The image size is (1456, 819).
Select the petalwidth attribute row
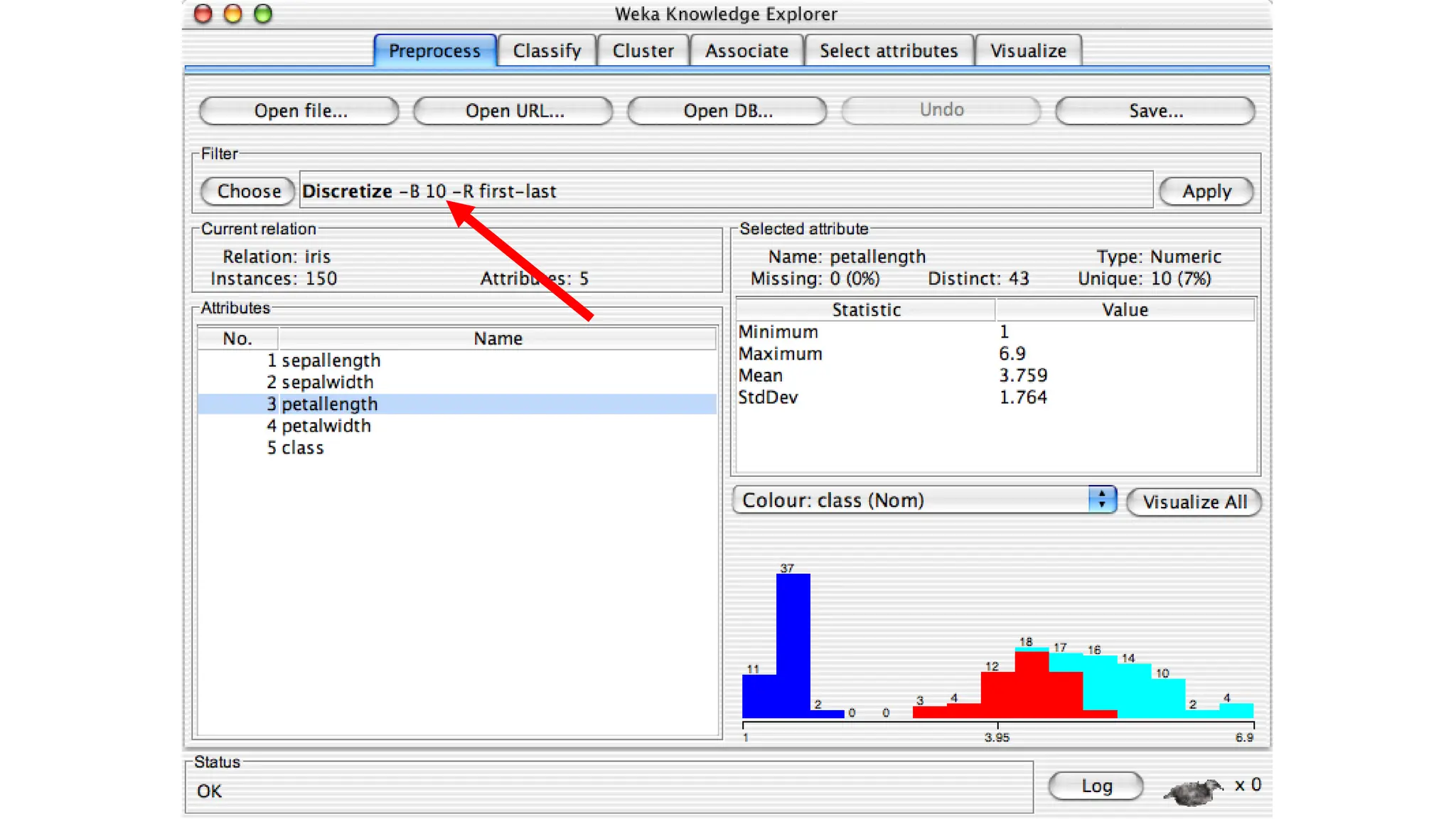pyautogui.click(x=326, y=426)
